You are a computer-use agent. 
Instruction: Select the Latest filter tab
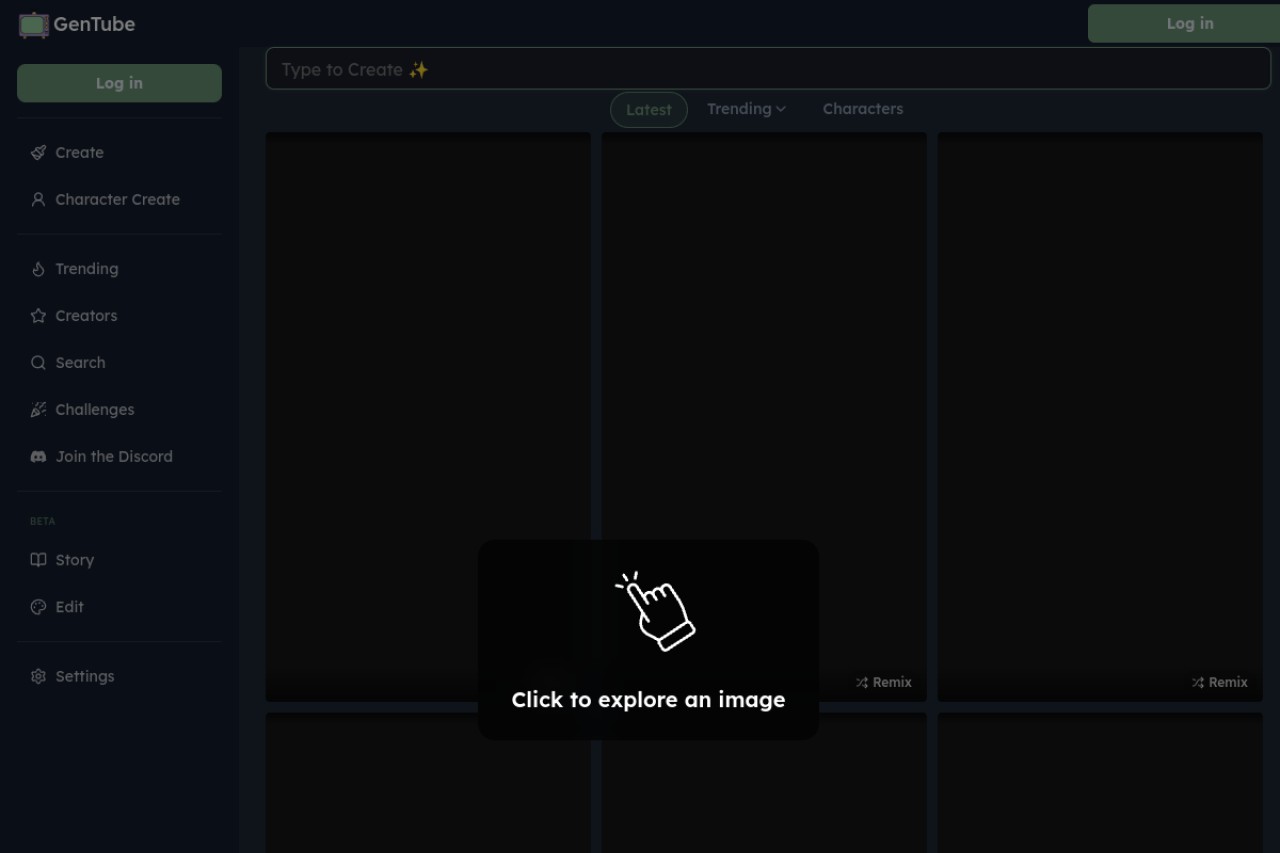649,110
